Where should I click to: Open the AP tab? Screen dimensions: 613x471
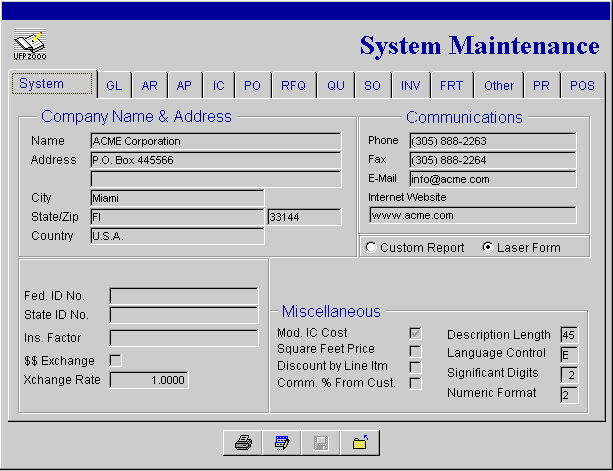[x=184, y=86]
